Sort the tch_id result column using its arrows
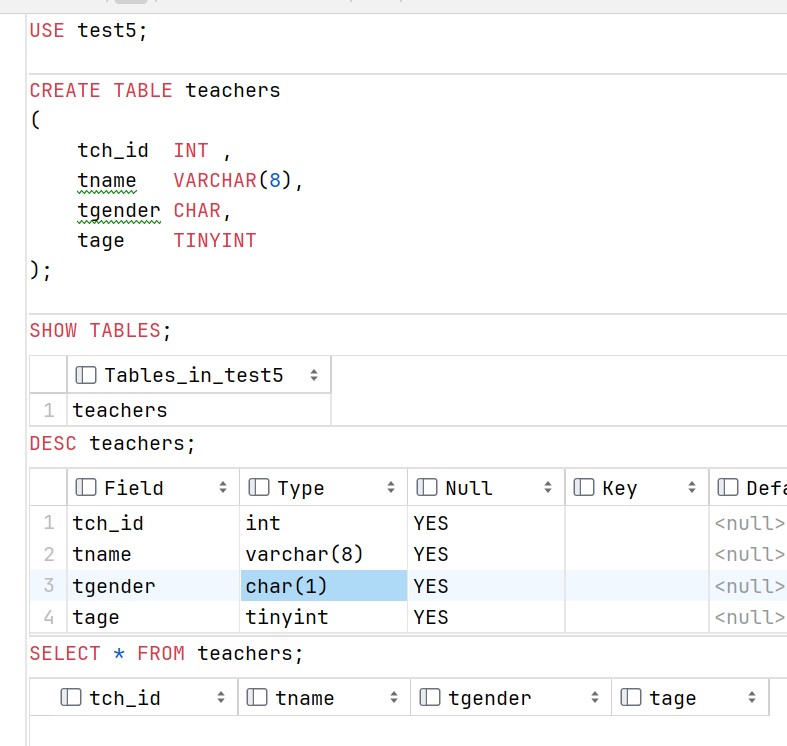Image resolution: width=787 pixels, height=746 pixels. point(221,697)
